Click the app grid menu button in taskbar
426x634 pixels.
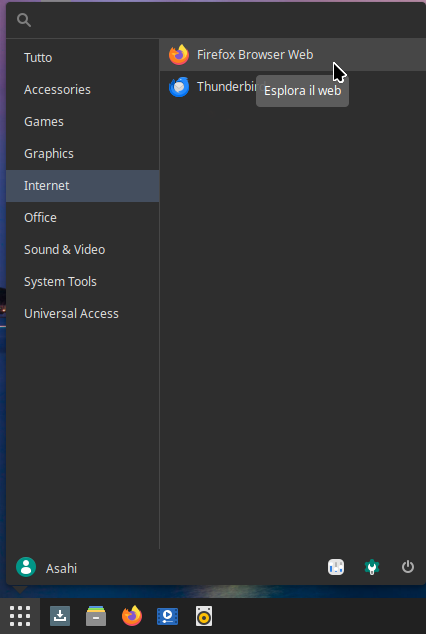(20, 616)
